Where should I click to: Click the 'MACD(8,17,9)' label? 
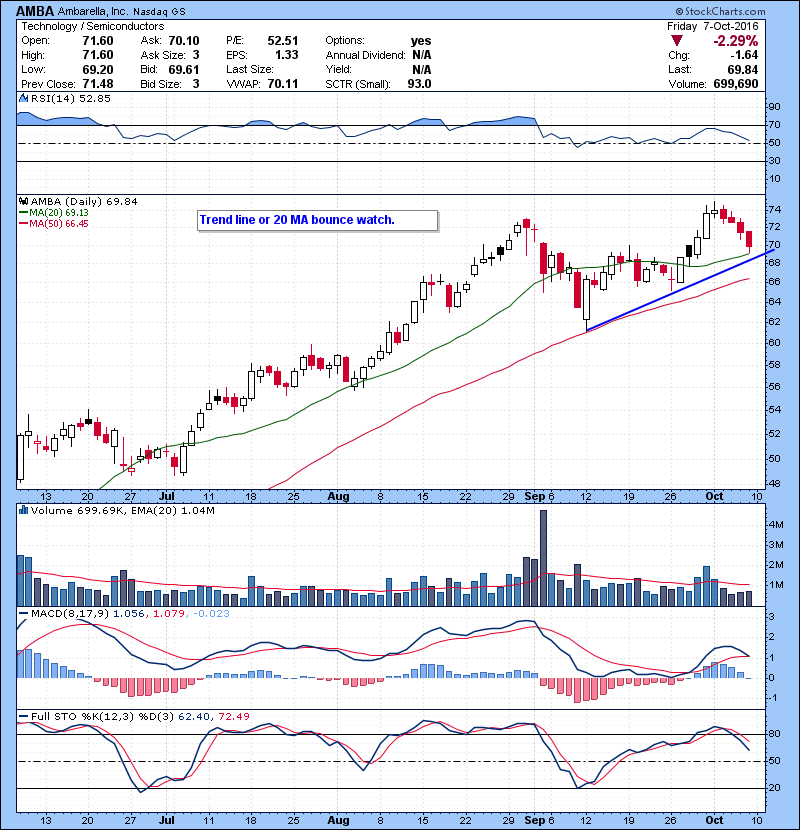click(70, 614)
